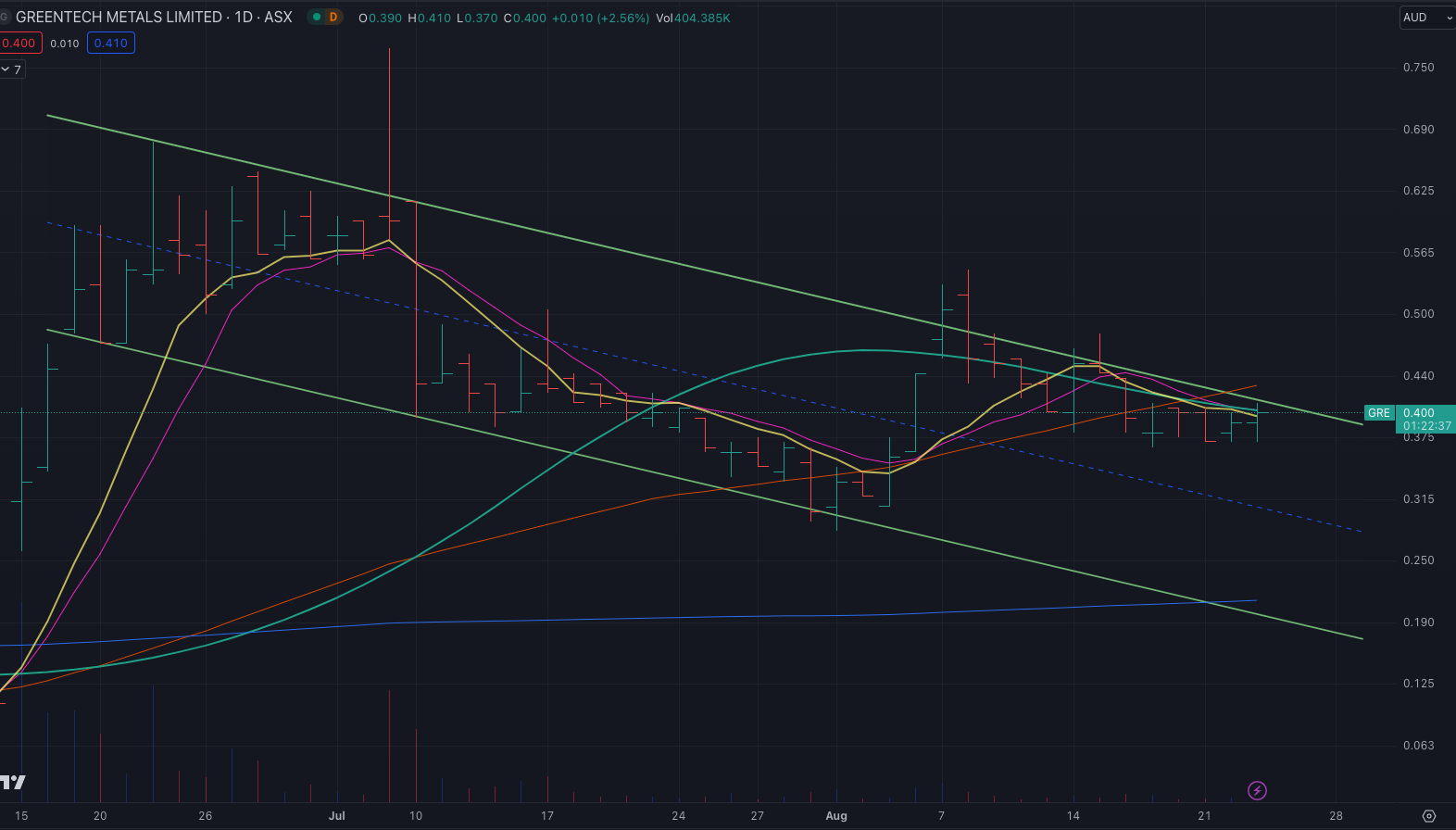The image size is (1456, 830).
Task: Click the 0.190 price axis label
Action: point(1419,622)
